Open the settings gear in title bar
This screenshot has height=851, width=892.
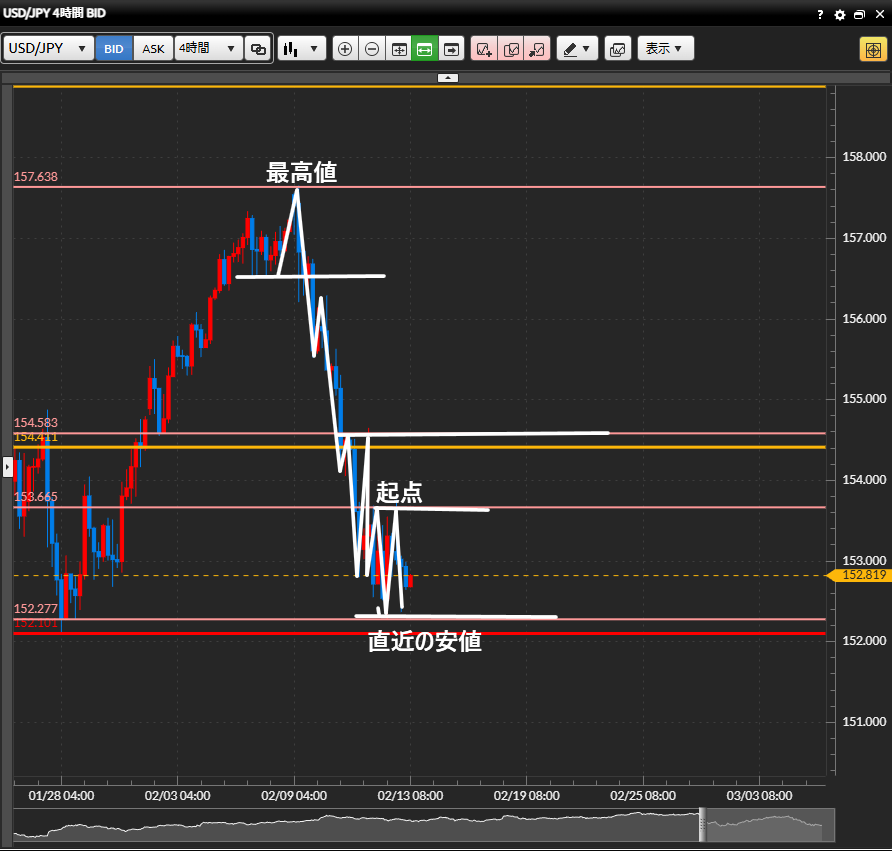coord(840,14)
